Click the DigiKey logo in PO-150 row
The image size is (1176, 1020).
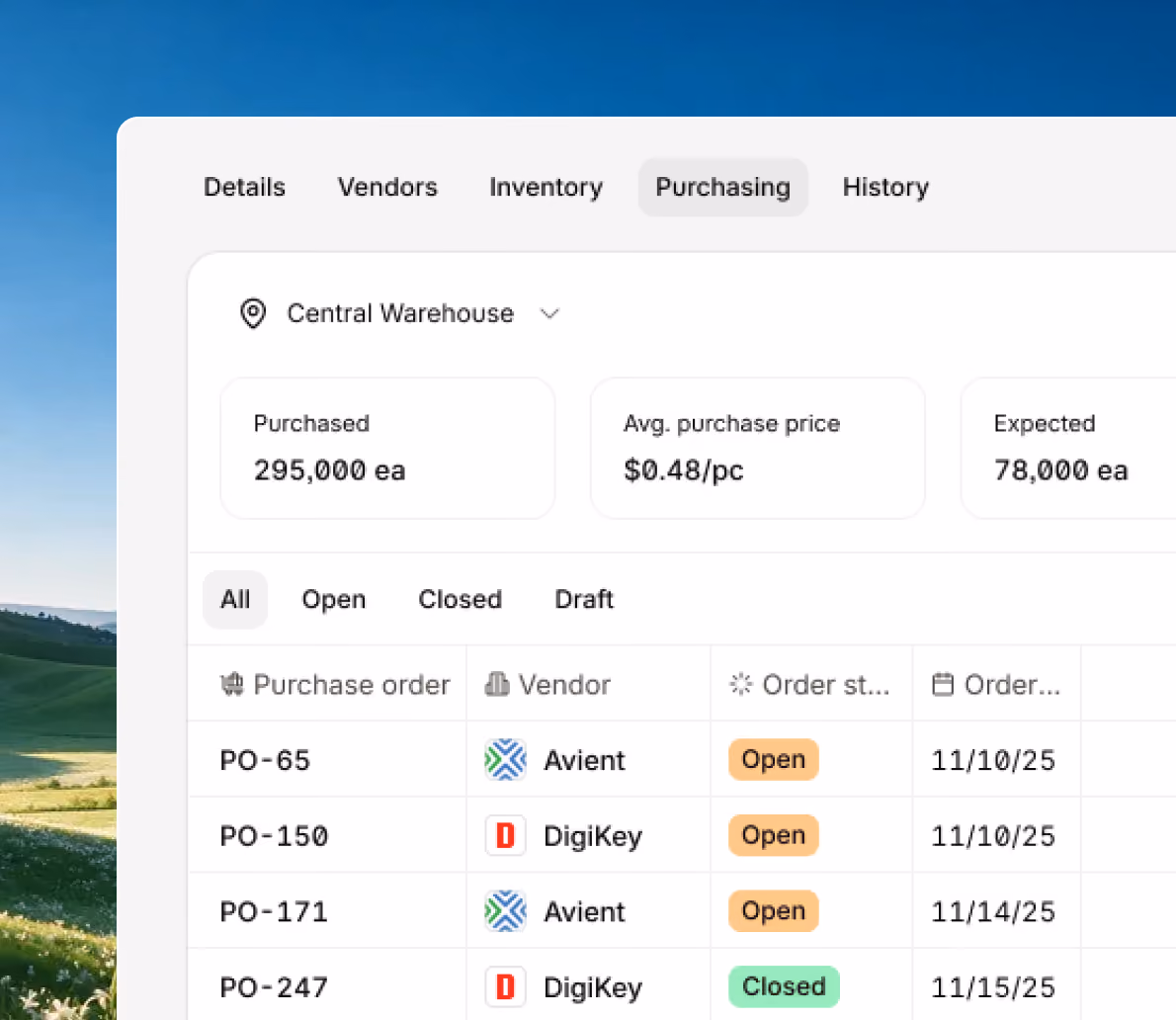coord(506,835)
